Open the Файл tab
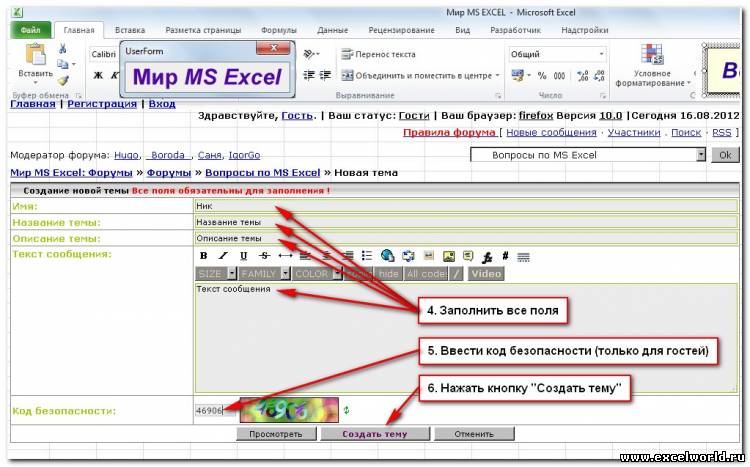Viewport: 750px width, 467px height. pos(31,30)
